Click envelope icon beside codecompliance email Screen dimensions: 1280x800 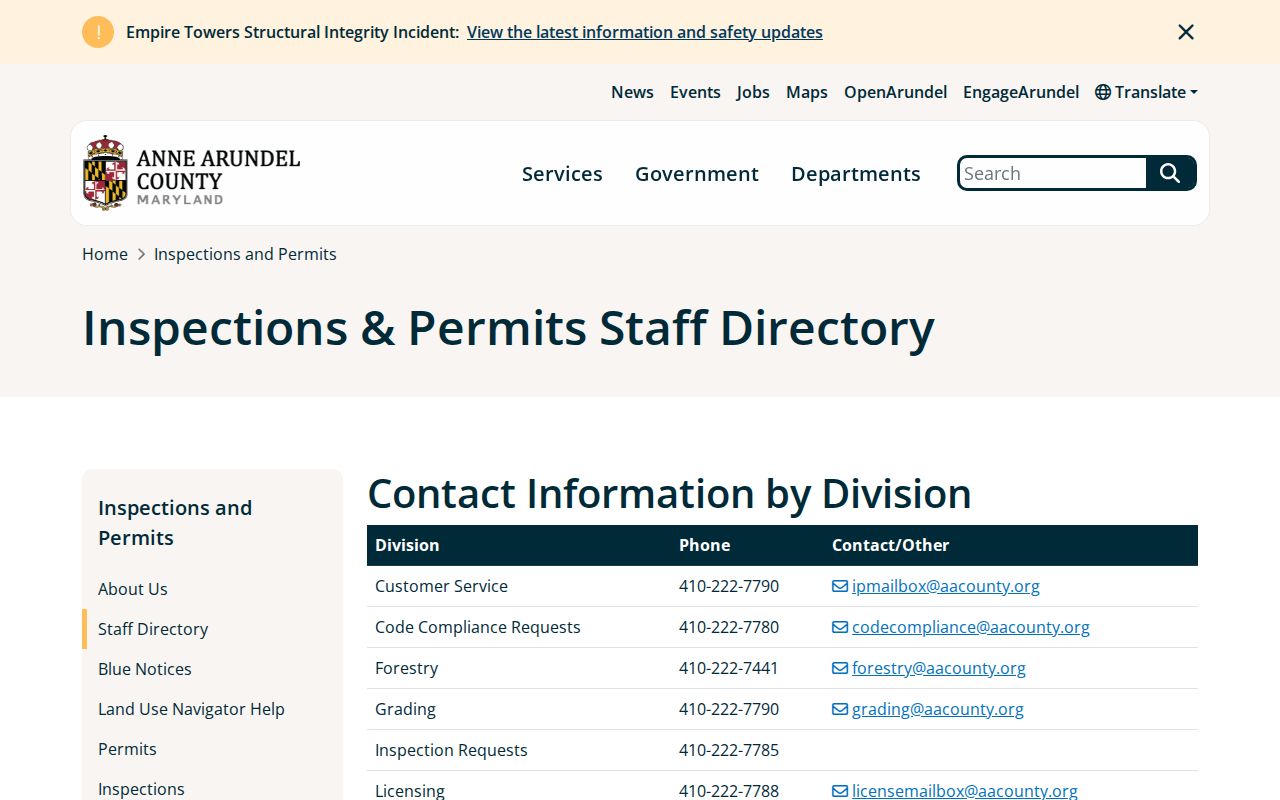(x=840, y=627)
